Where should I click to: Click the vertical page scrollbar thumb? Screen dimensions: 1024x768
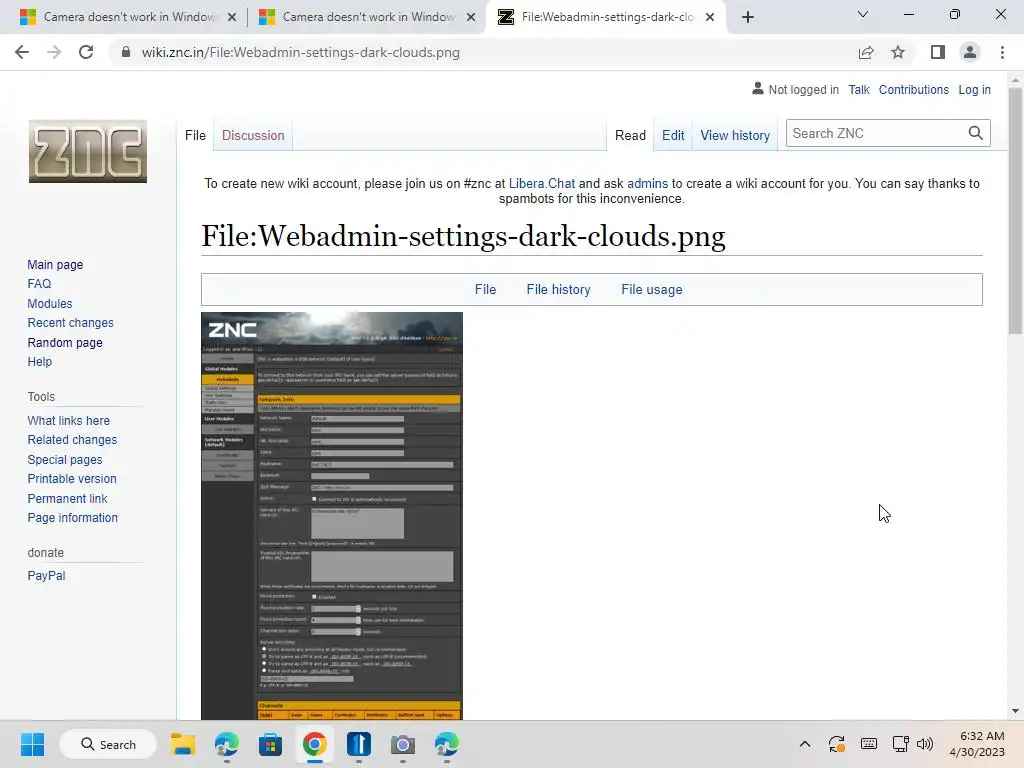pyautogui.click(x=1015, y=210)
